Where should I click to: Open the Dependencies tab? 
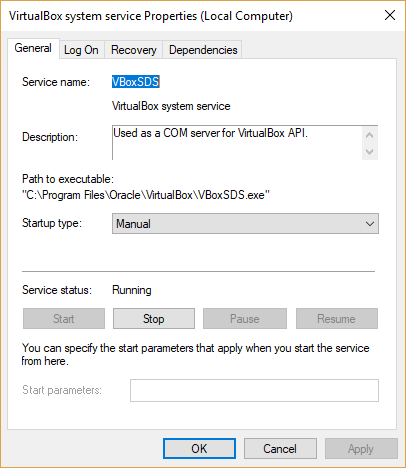pos(203,50)
